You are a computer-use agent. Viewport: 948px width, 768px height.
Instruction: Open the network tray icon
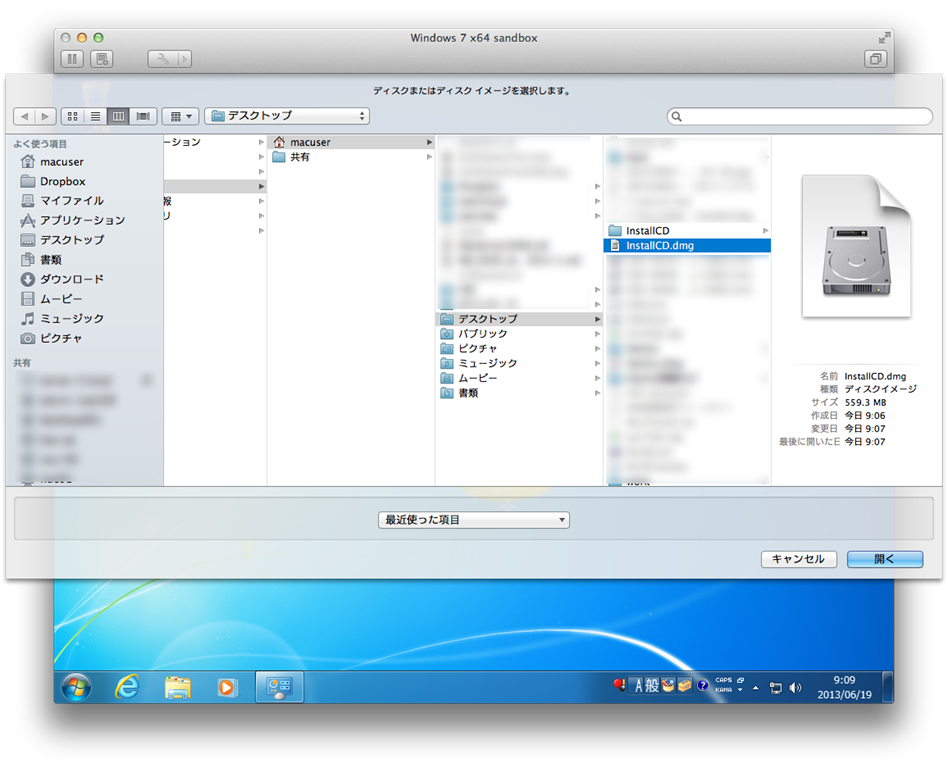(x=776, y=688)
